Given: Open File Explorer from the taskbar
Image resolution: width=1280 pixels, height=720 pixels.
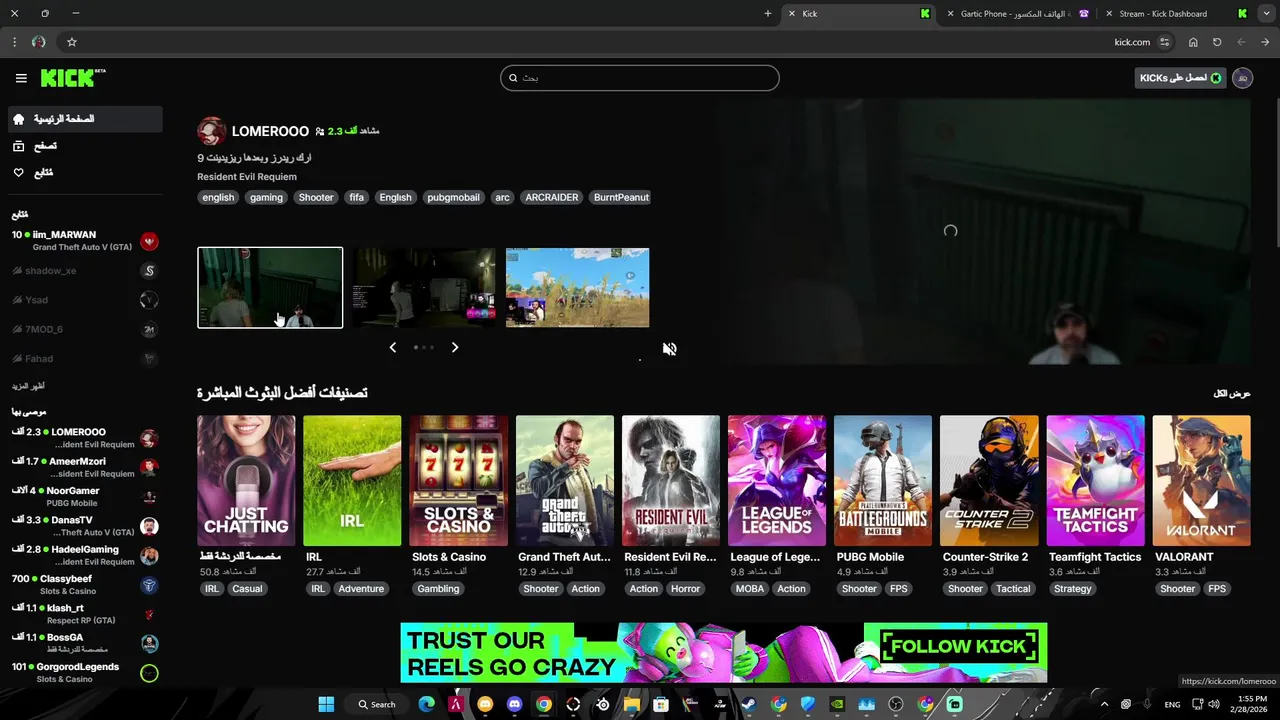Looking at the screenshot, I should (x=632, y=704).
